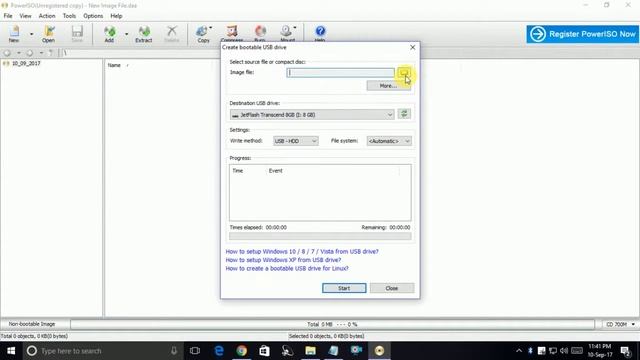Image resolution: width=640 pixels, height=360 pixels.
Task: Open the File menu
Action: tap(8, 16)
